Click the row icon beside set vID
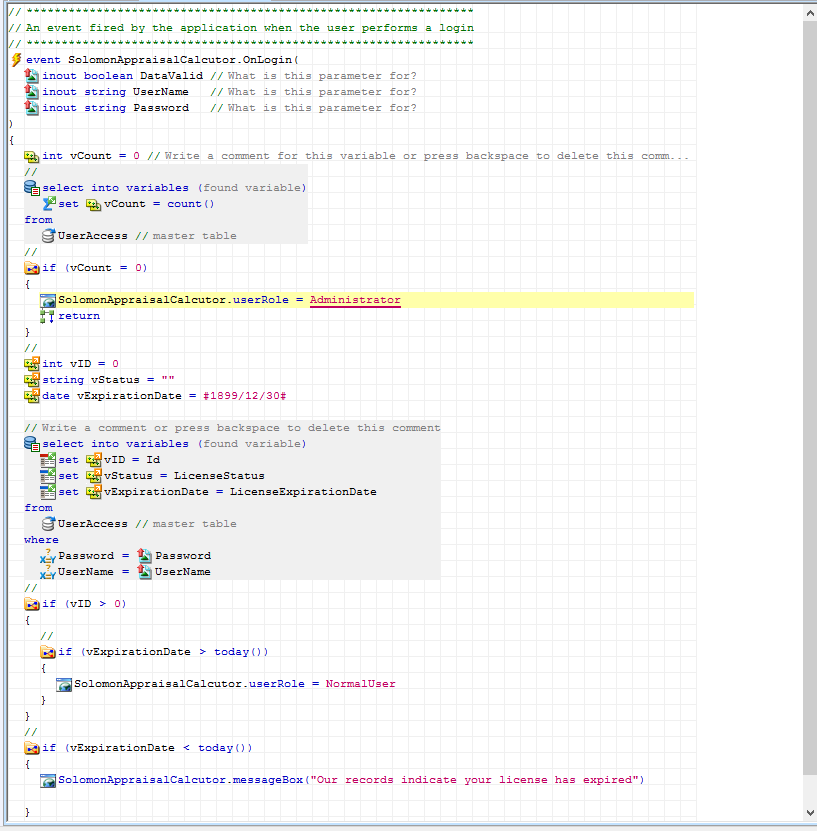This screenshot has height=831, width=817. [48, 459]
